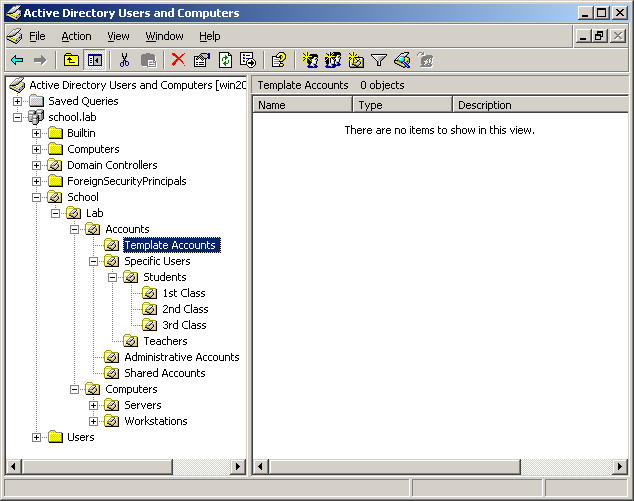Collapse the school.lab domain node
Viewport: 634px width, 501px height.
(17, 117)
